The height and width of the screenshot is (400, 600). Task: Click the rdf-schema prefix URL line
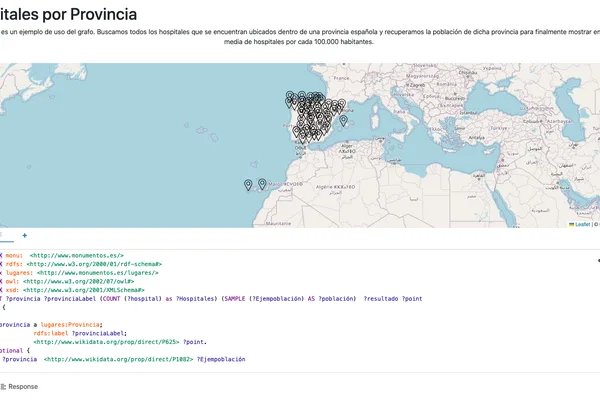click(94, 264)
